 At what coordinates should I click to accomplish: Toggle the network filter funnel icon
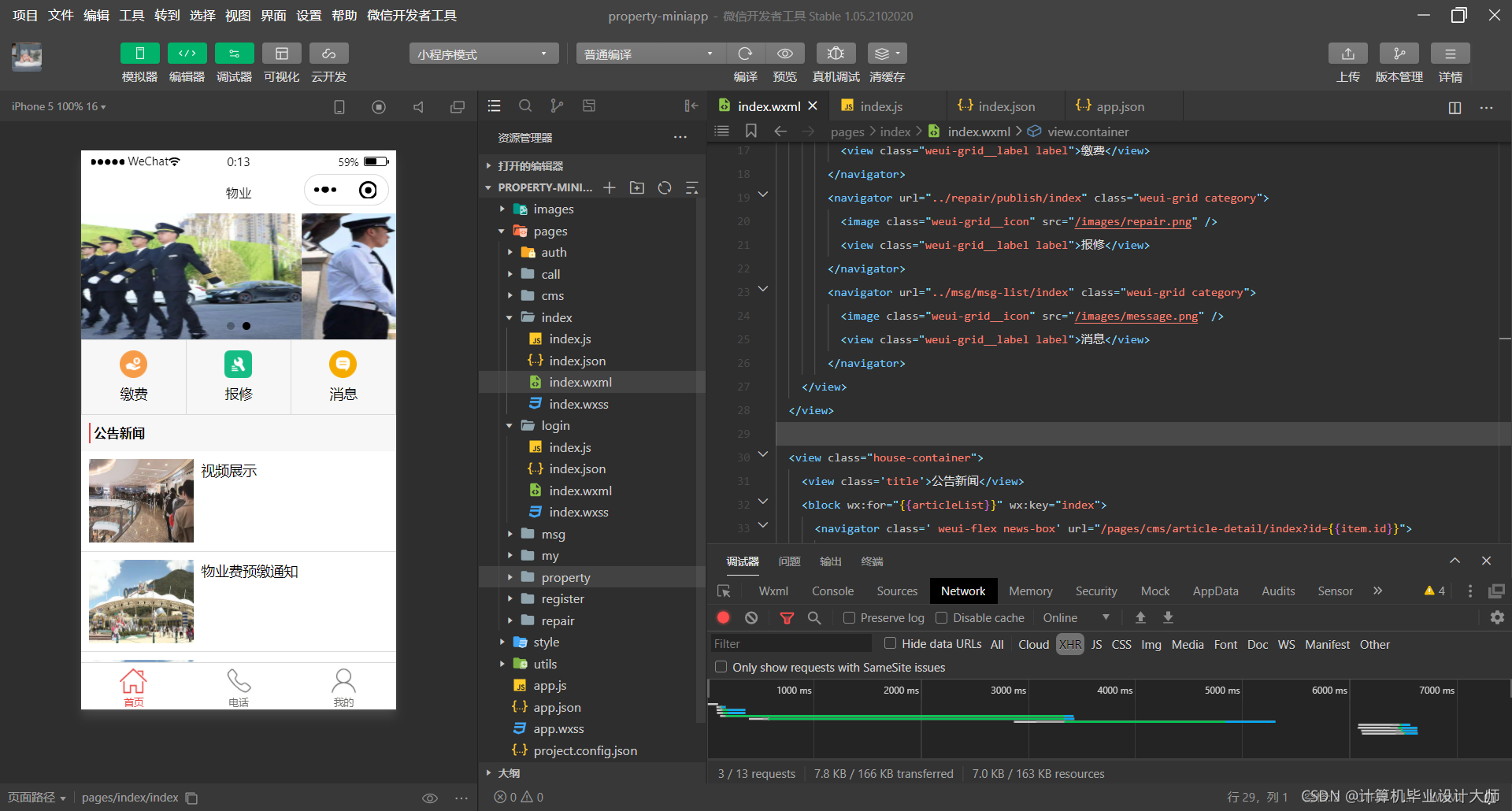786,618
